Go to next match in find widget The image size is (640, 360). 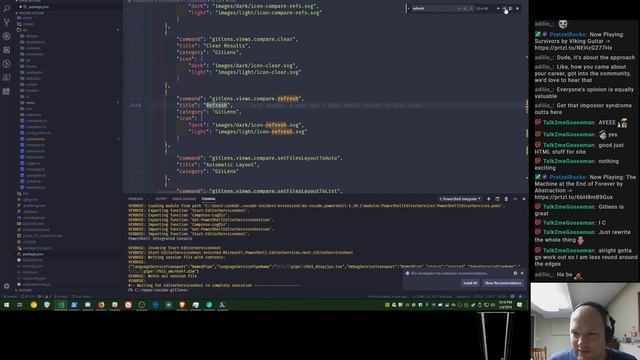pyautogui.click(x=504, y=9)
